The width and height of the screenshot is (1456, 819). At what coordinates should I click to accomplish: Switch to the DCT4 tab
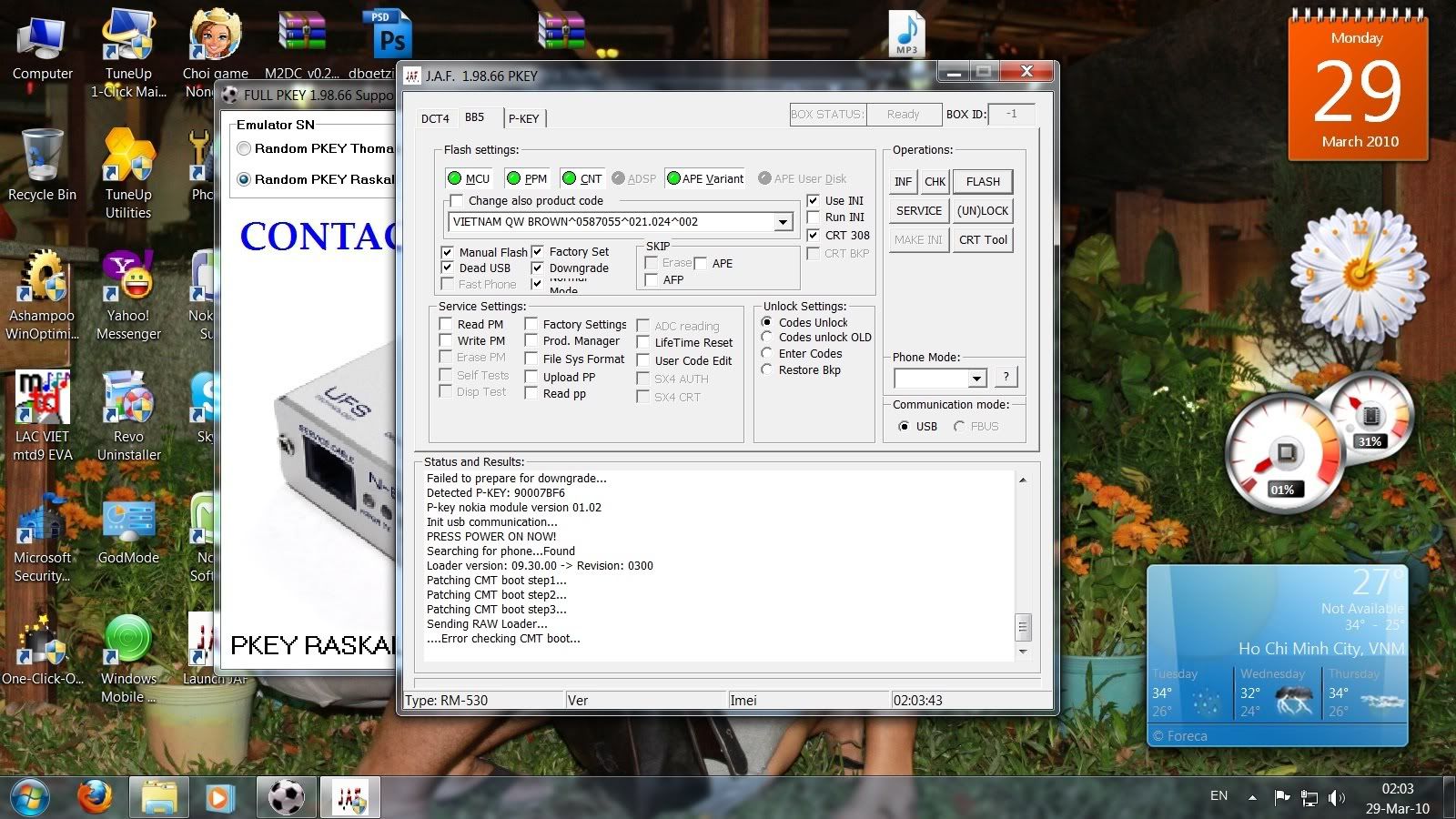(x=435, y=118)
